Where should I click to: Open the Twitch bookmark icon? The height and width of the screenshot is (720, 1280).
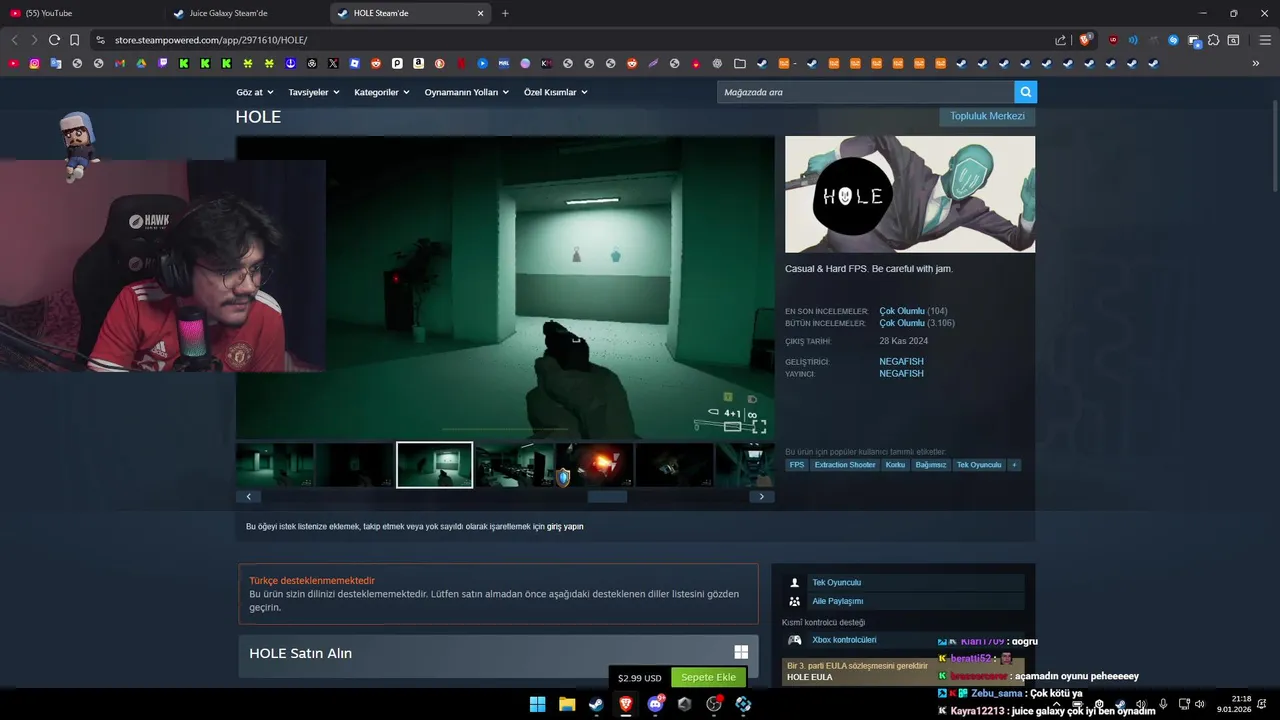click(163, 63)
